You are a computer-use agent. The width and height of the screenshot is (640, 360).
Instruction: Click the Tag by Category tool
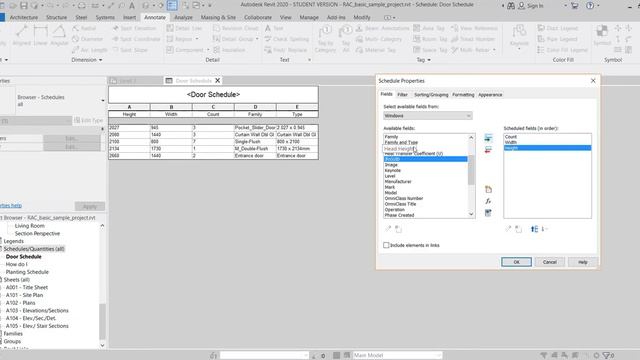pyautogui.click(x=325, y=39)
